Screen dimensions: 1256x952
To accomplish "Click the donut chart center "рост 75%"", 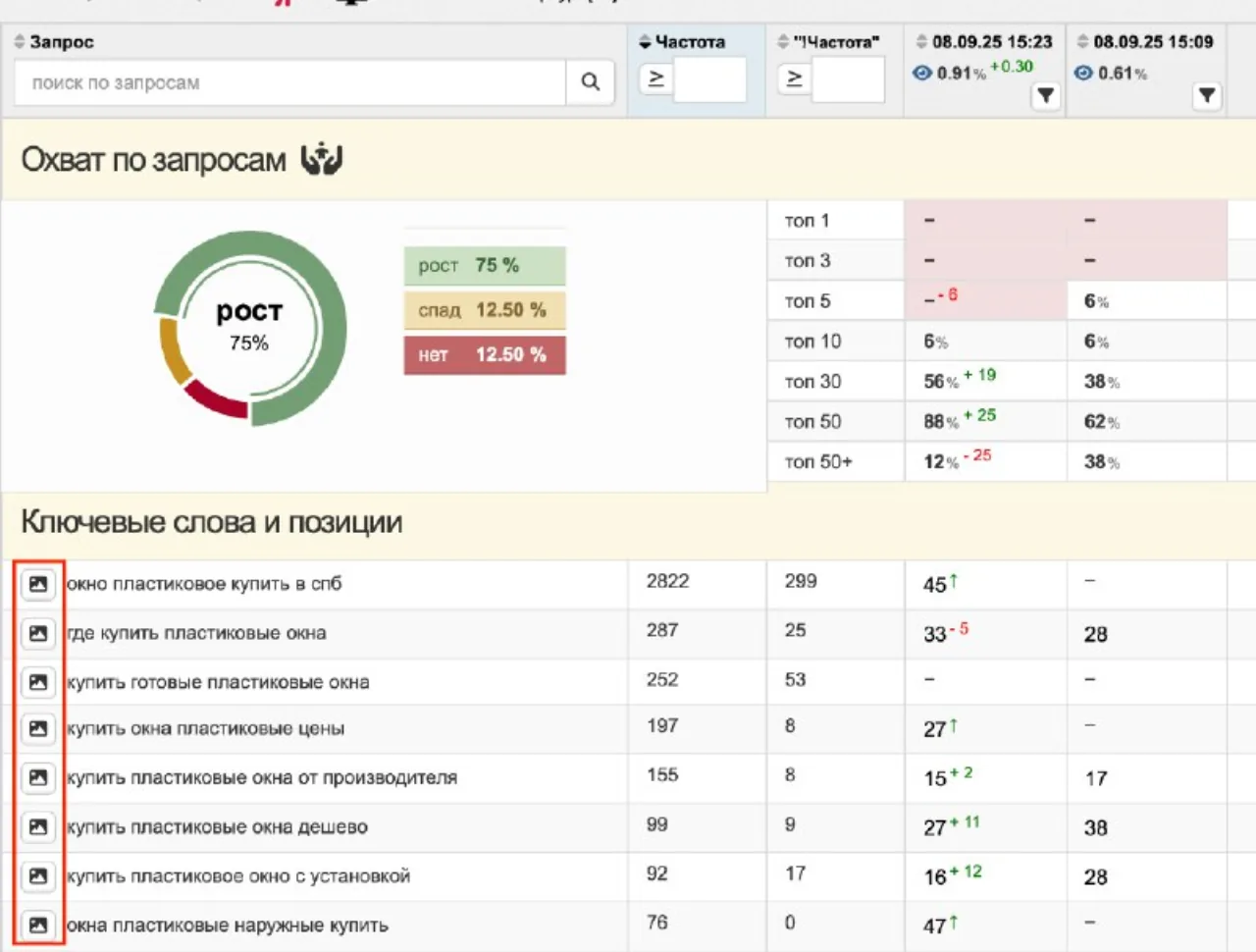I will [249, 326].
